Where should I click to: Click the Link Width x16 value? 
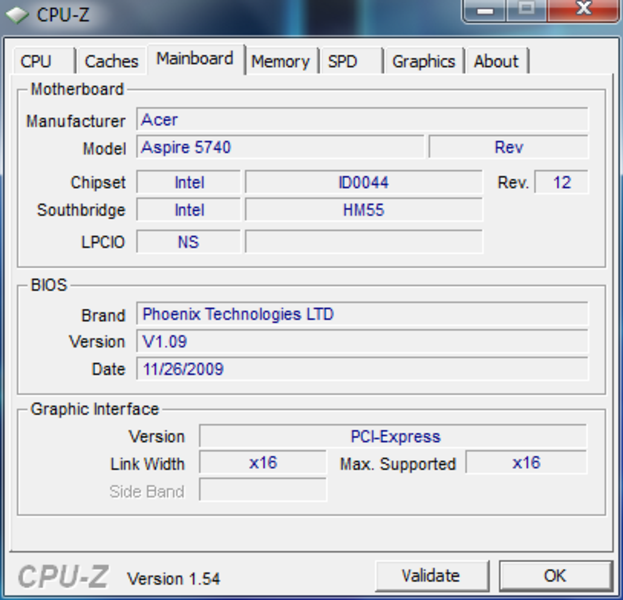pos(263,463)
